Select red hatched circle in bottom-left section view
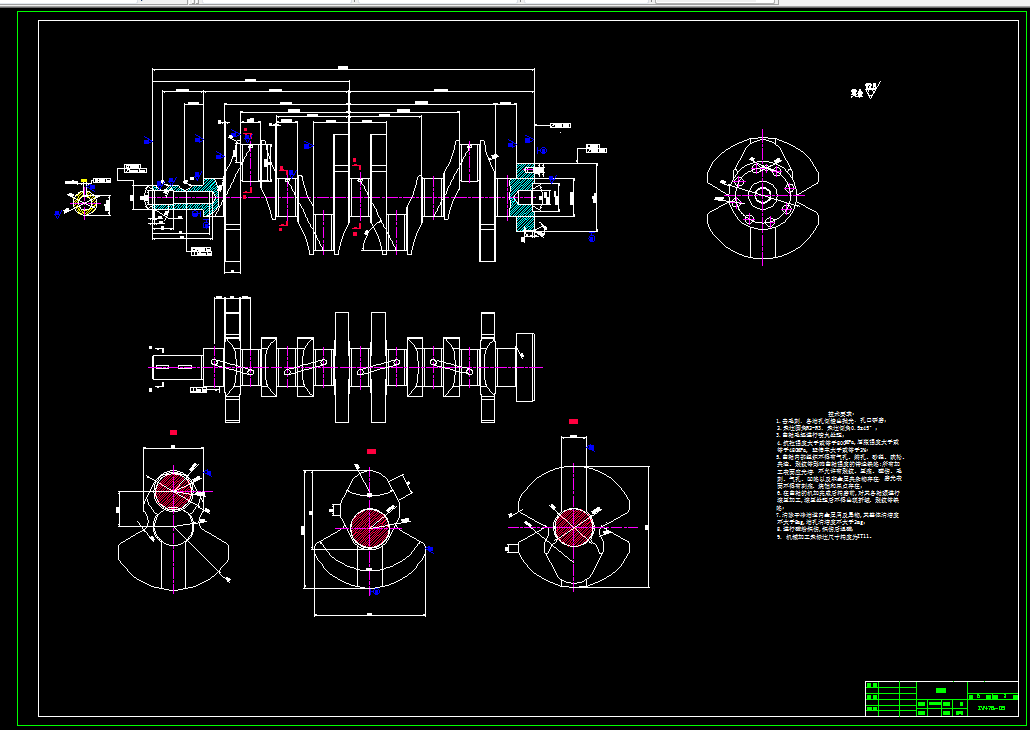The image size is (1030, 730). (174, 491)
